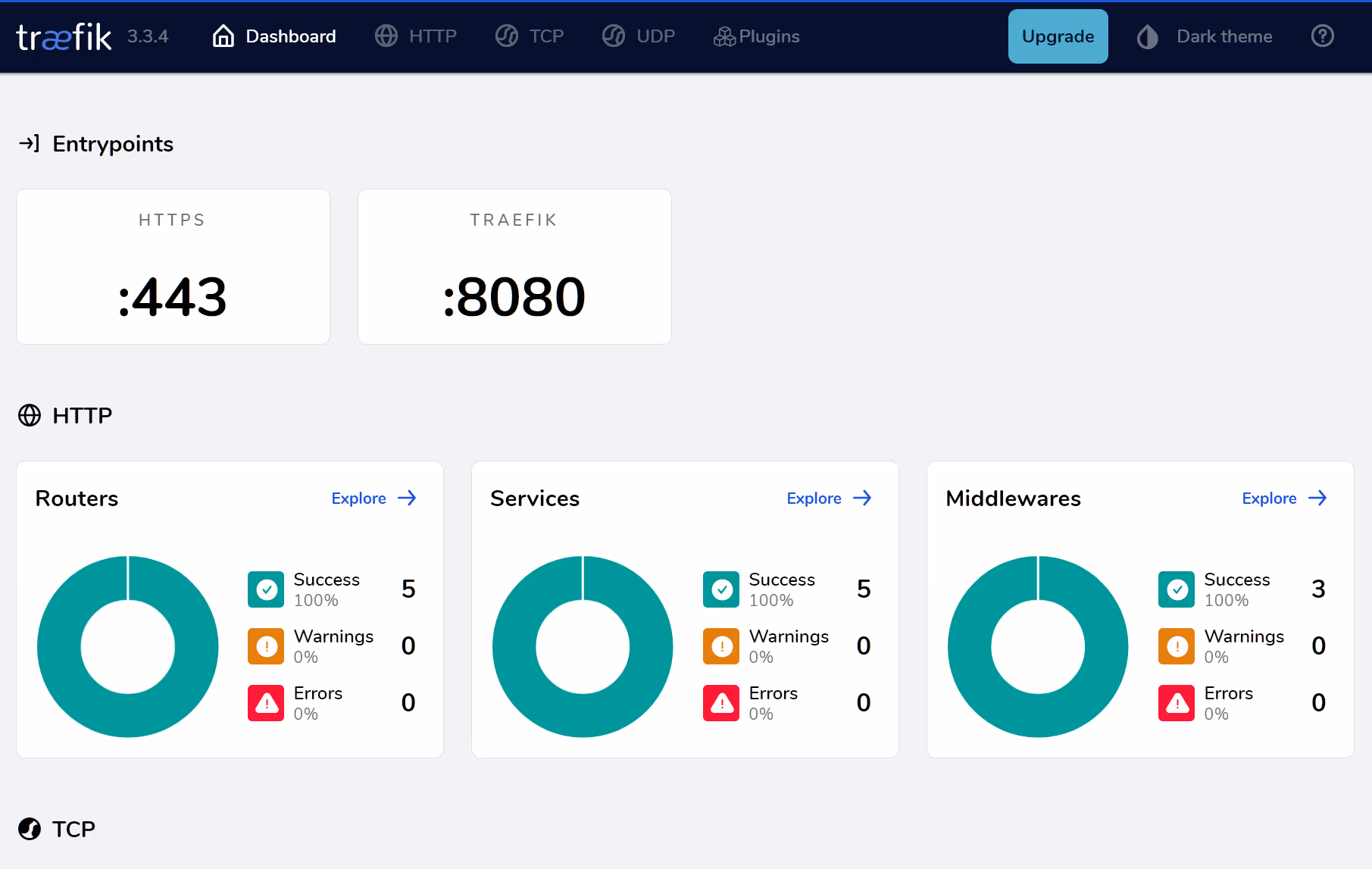
Task: Click the Services Warnings orange icon
Action: pos(721,646)
